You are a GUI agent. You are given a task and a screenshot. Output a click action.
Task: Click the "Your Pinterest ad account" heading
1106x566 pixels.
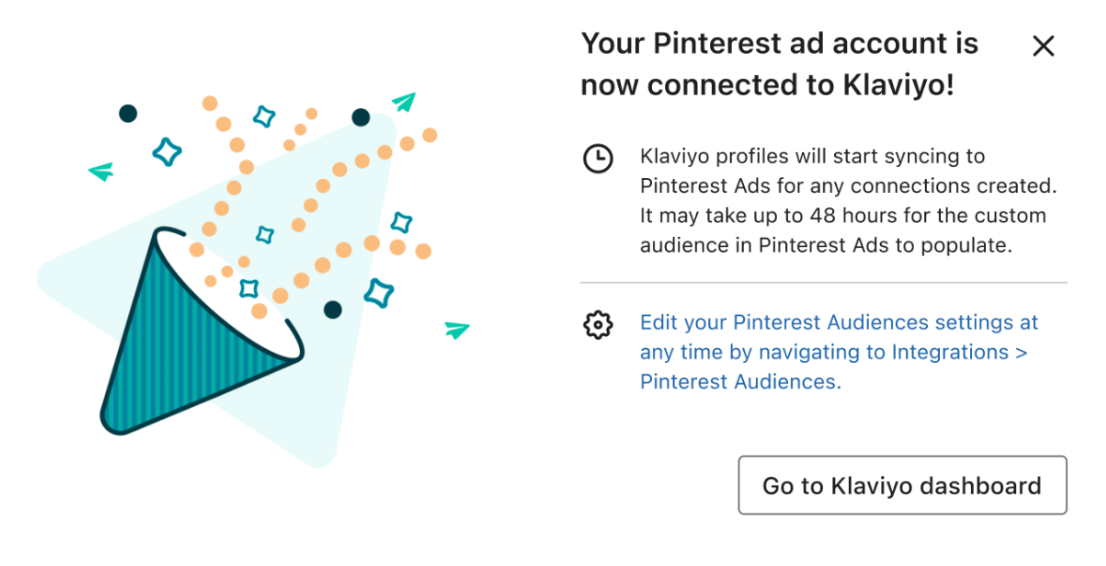(x=779, y=44)
